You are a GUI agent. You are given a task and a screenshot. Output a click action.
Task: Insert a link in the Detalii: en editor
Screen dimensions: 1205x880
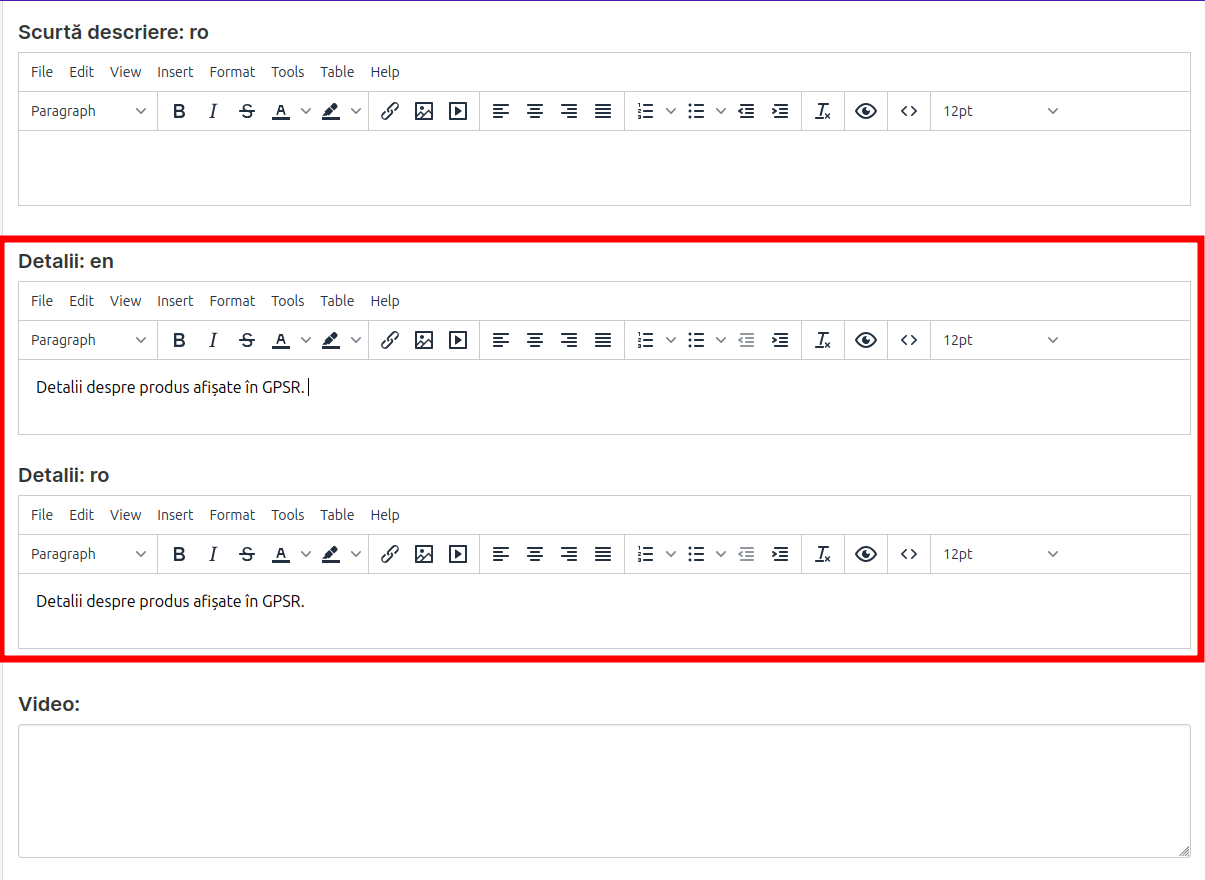click(390, 340)
